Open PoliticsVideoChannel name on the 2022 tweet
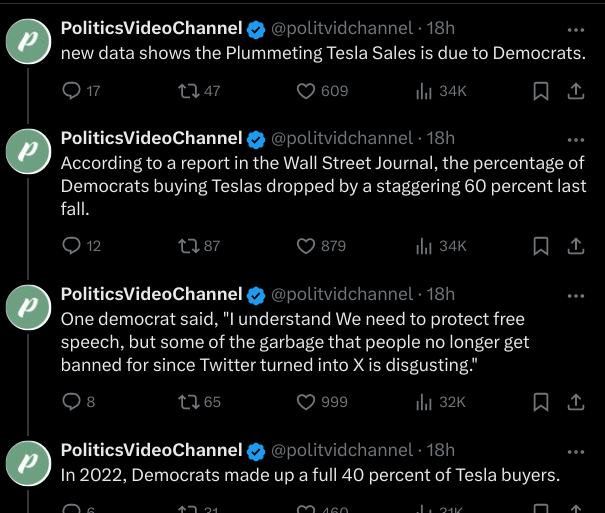 tap(152, 450)
